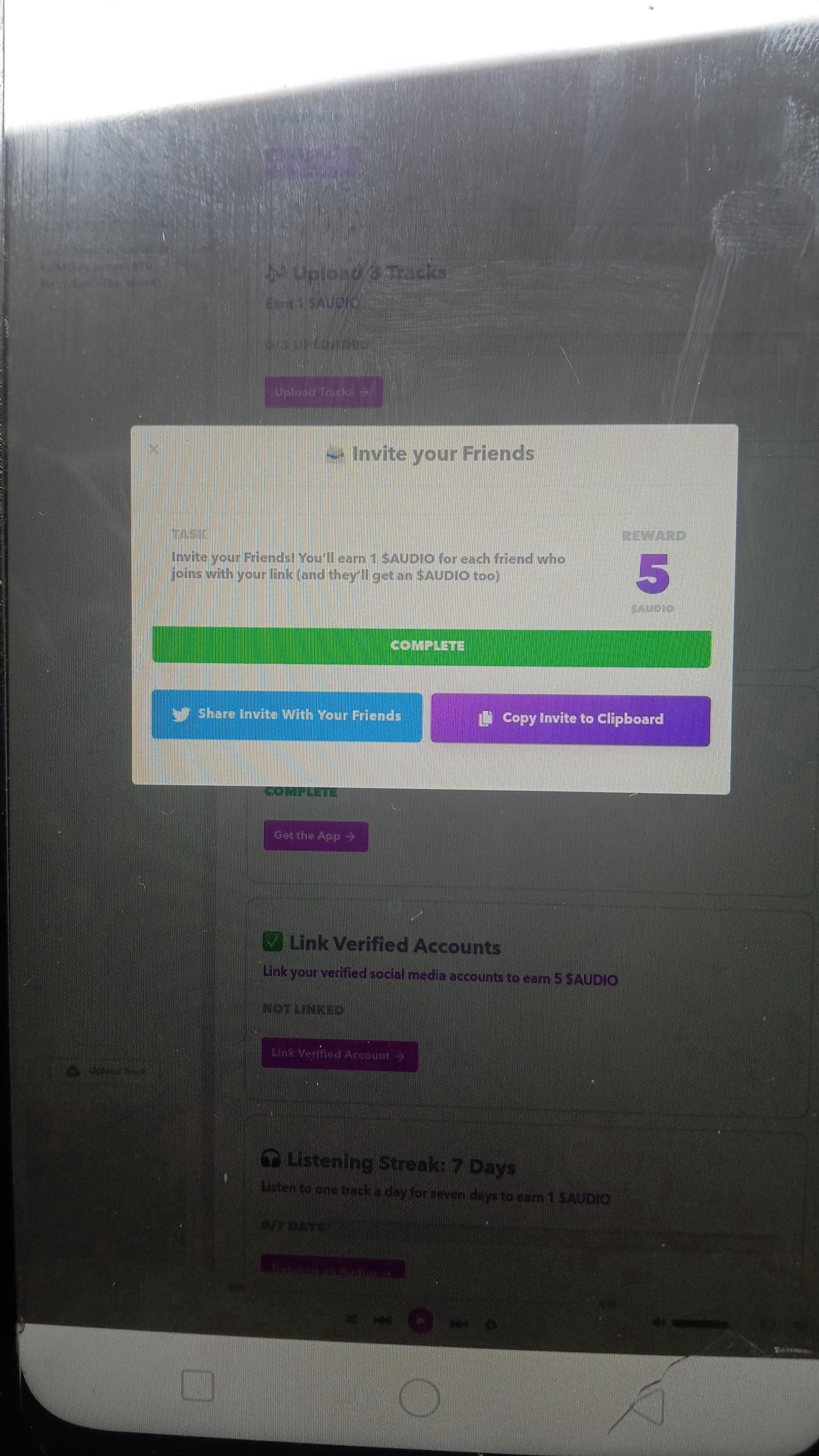Click the clipboard copy icon

click(485, 719)
